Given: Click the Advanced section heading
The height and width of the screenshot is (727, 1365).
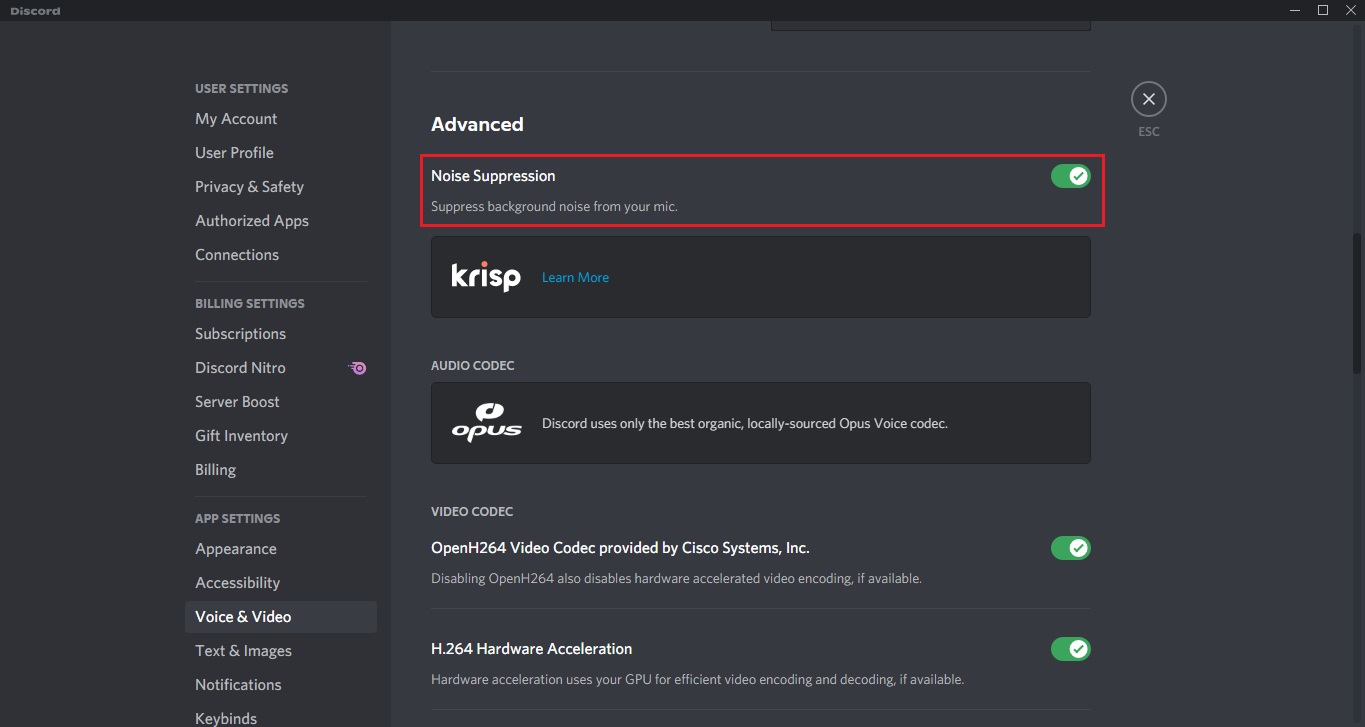Looking at the screenshot, I should (477, 124).
